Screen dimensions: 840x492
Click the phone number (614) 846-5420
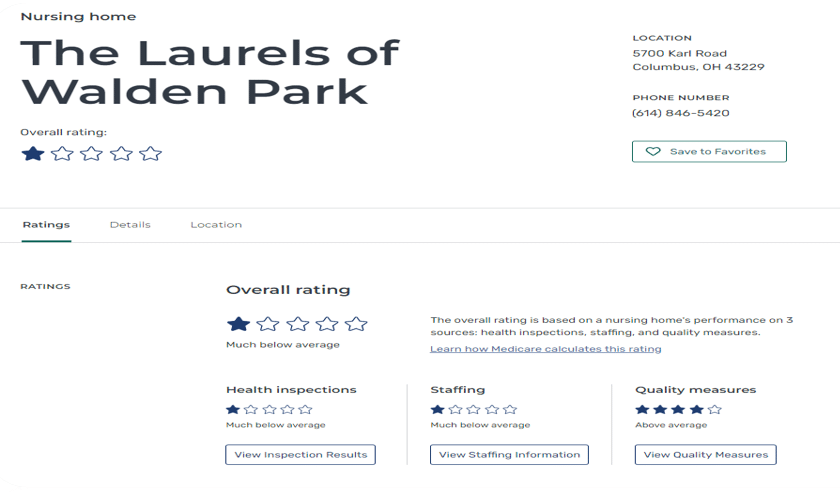click(680, 113)
